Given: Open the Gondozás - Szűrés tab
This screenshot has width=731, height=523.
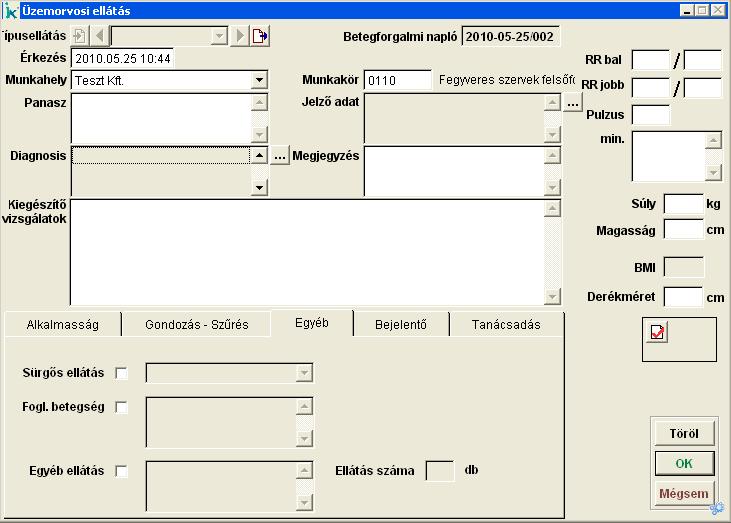Looking at the screenshot, I should [x=196, y=325].
